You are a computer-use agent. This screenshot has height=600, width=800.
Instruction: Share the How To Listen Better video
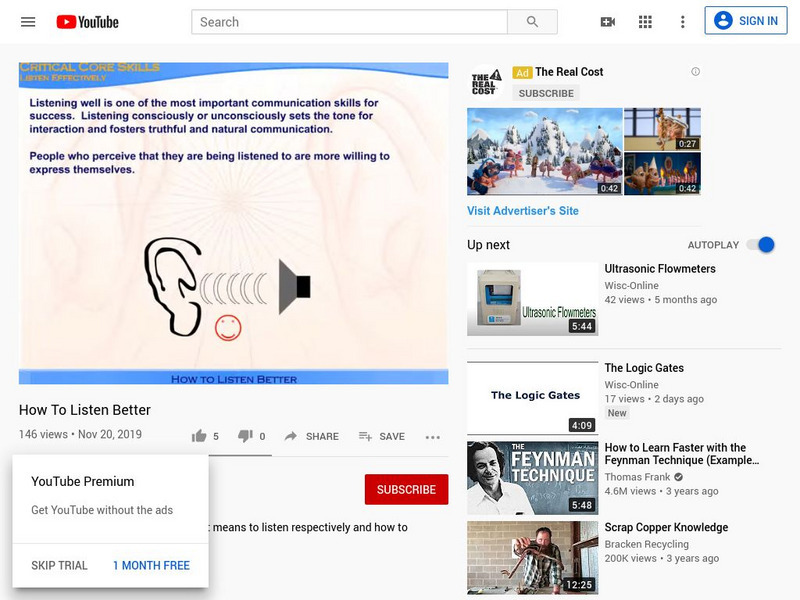(311, 436)
